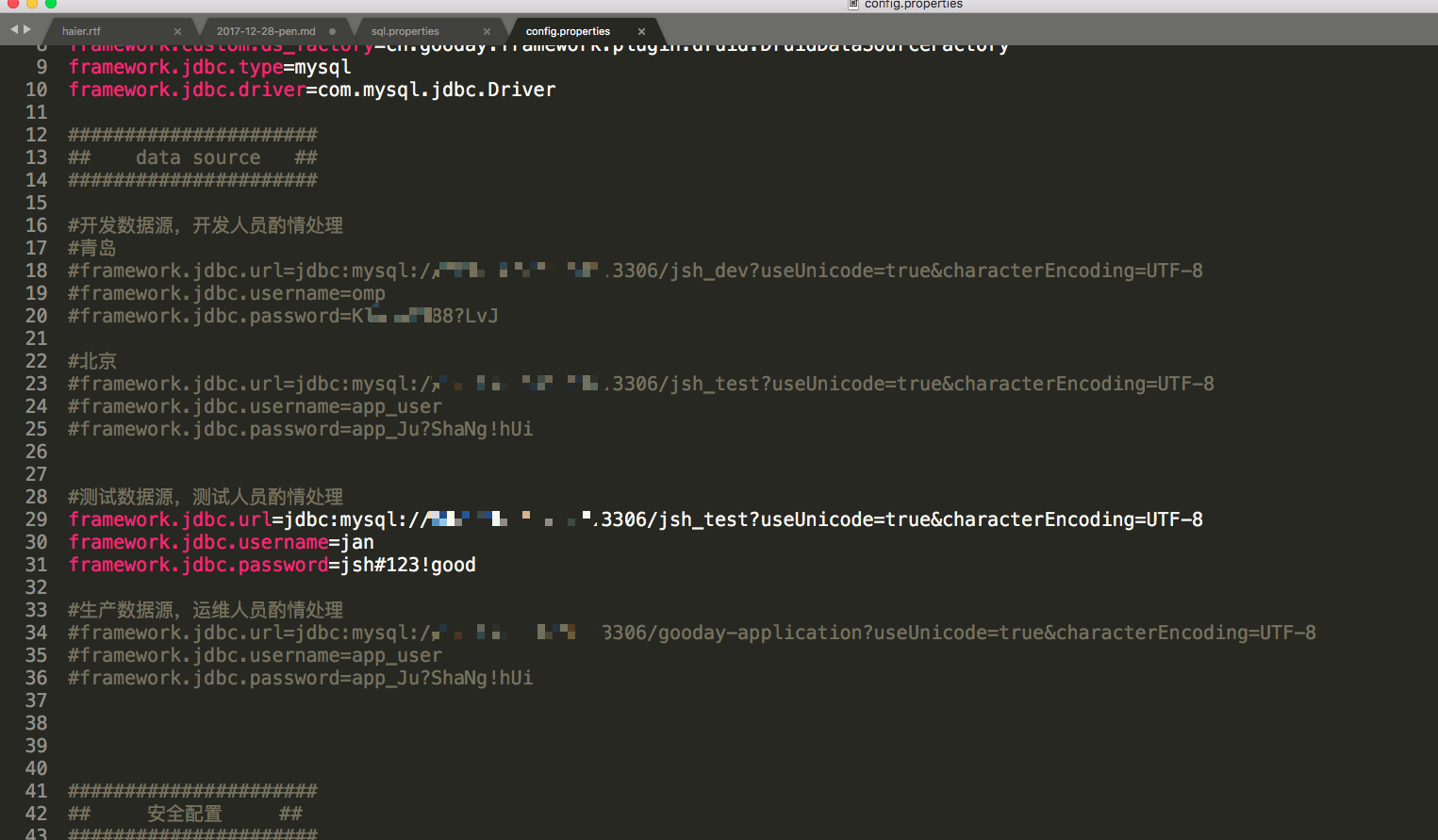Click the username=omp comment line

point(226,293)
